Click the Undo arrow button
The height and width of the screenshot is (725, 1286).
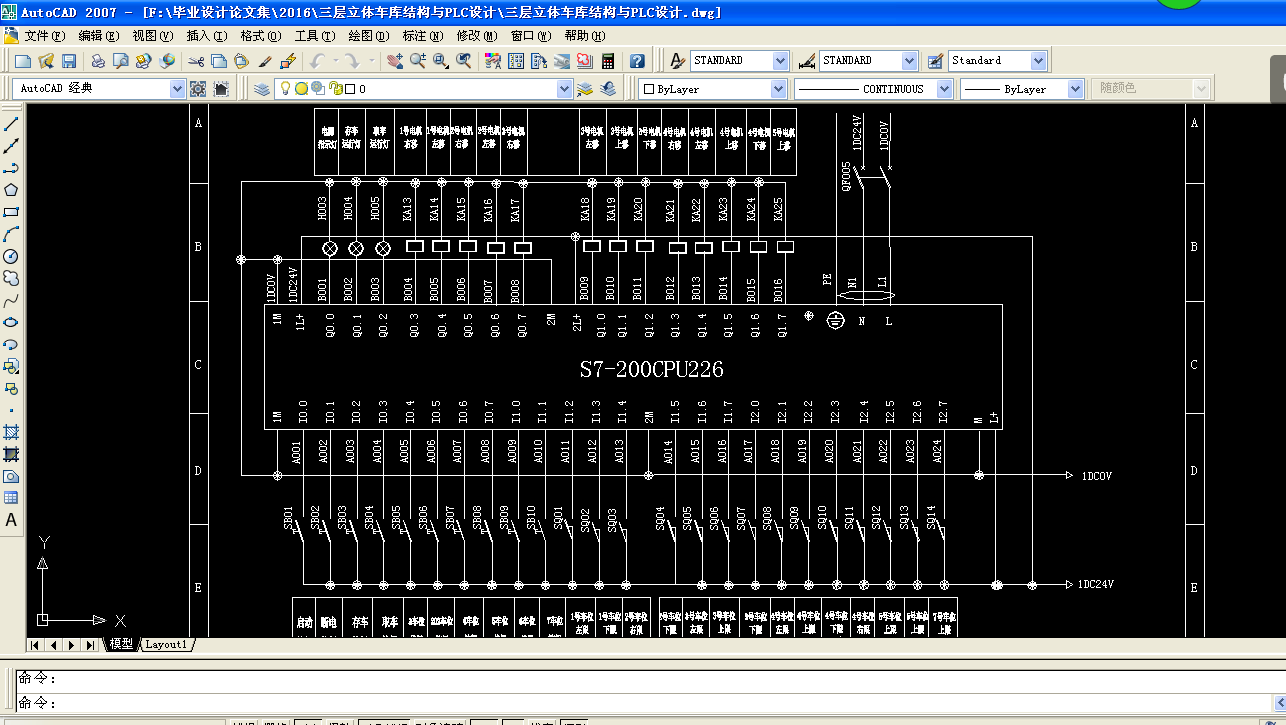(x=316, y=61)
